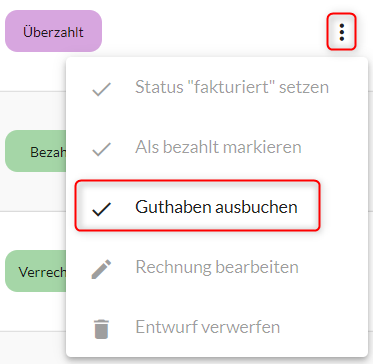This screenshot has width=373, height=364.
Task: Click the black checkmark icon of Guthaben ausbuchen
Action: coord(101,209)
